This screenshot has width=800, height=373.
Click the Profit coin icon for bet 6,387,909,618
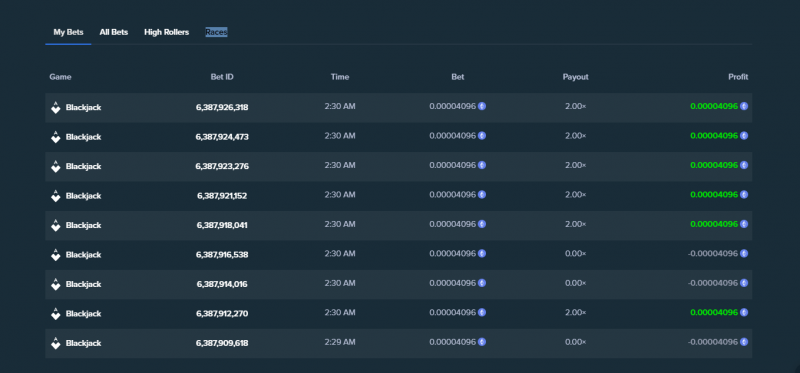pos(744,342)
